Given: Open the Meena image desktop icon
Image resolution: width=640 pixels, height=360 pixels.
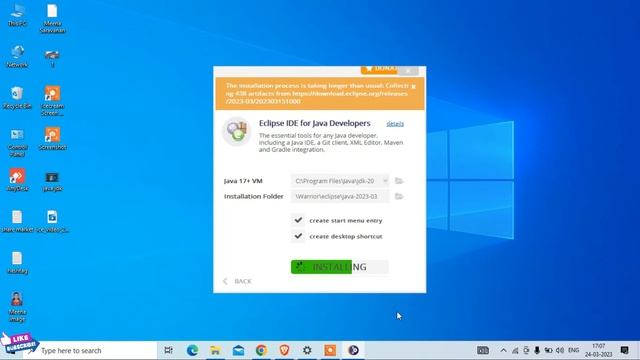Looking at the screenshot, I should point(17,307).
